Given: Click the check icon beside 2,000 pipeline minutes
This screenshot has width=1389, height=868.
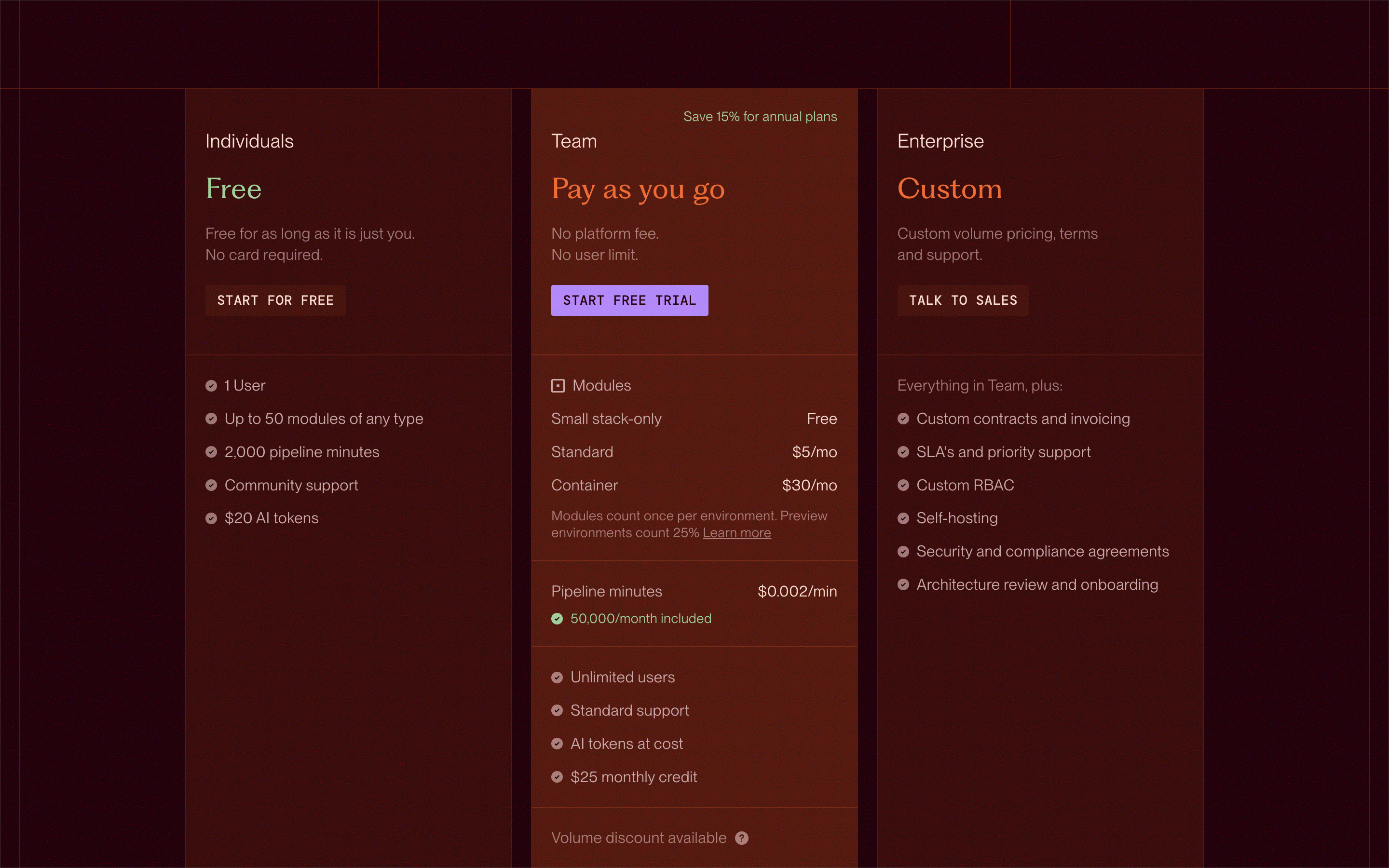Looking at the screenshot, I should click(x=211, y=452).
